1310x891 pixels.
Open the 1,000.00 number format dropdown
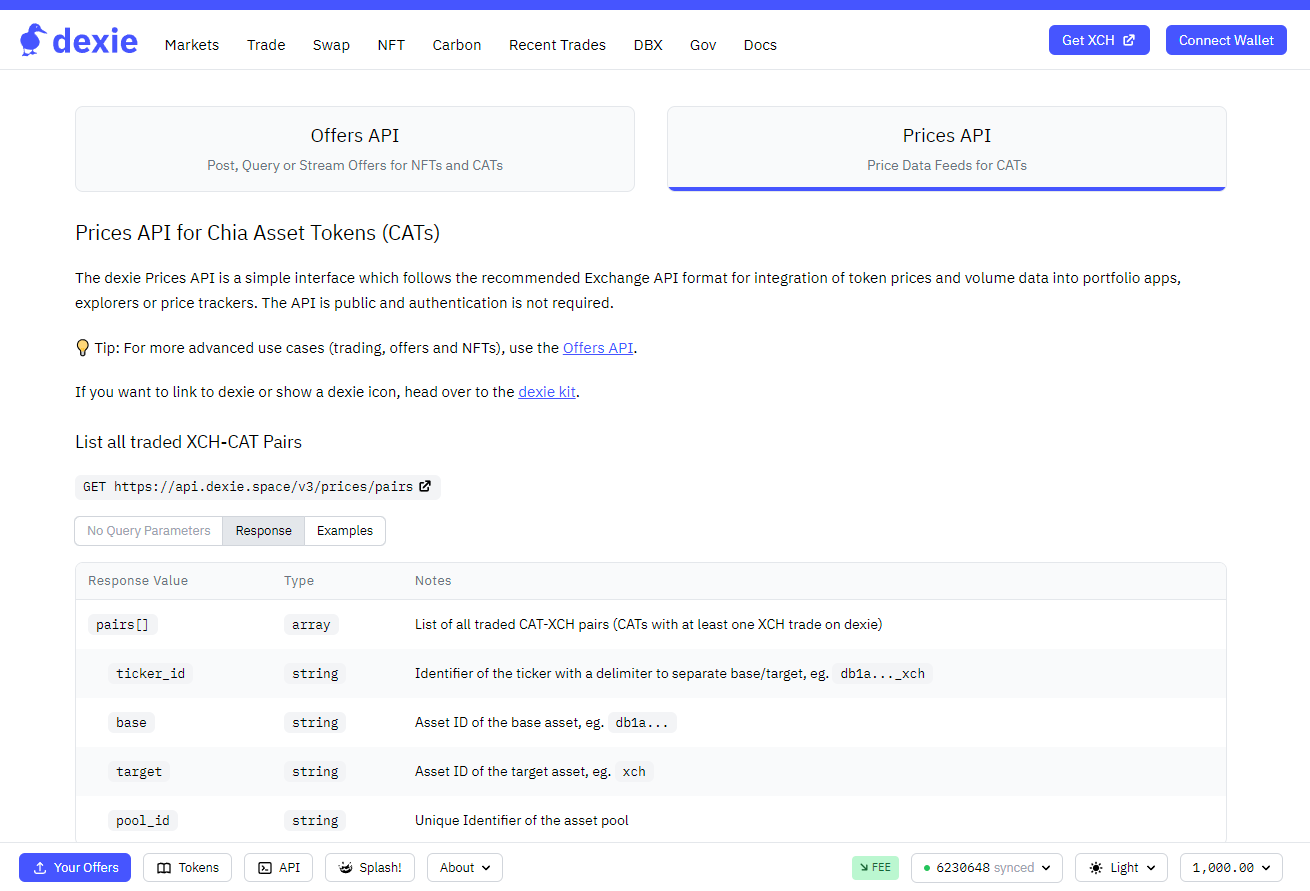pyautogui.click(x=1231, y=868)
